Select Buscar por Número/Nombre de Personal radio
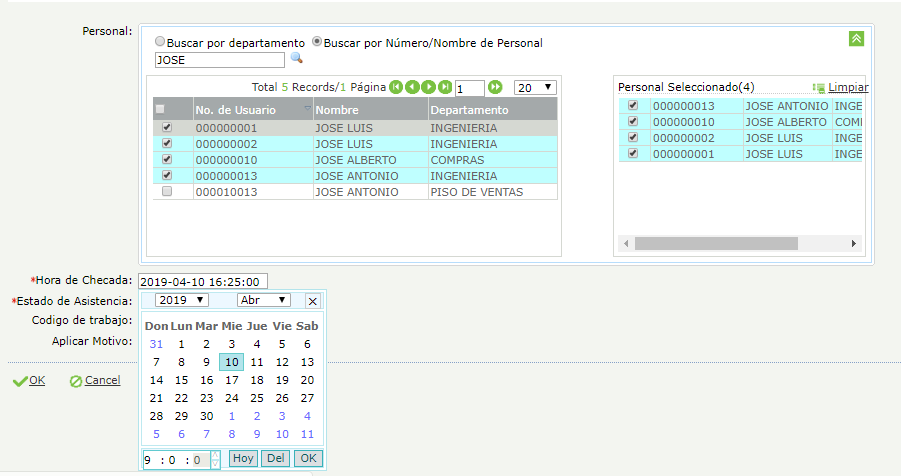Image resolution: width=901 pixels, height=476 pixels. click(317, 41)
